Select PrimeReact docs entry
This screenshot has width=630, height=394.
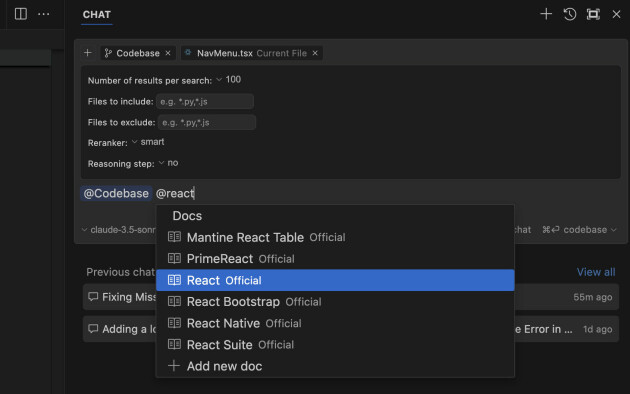click(335, 259)
